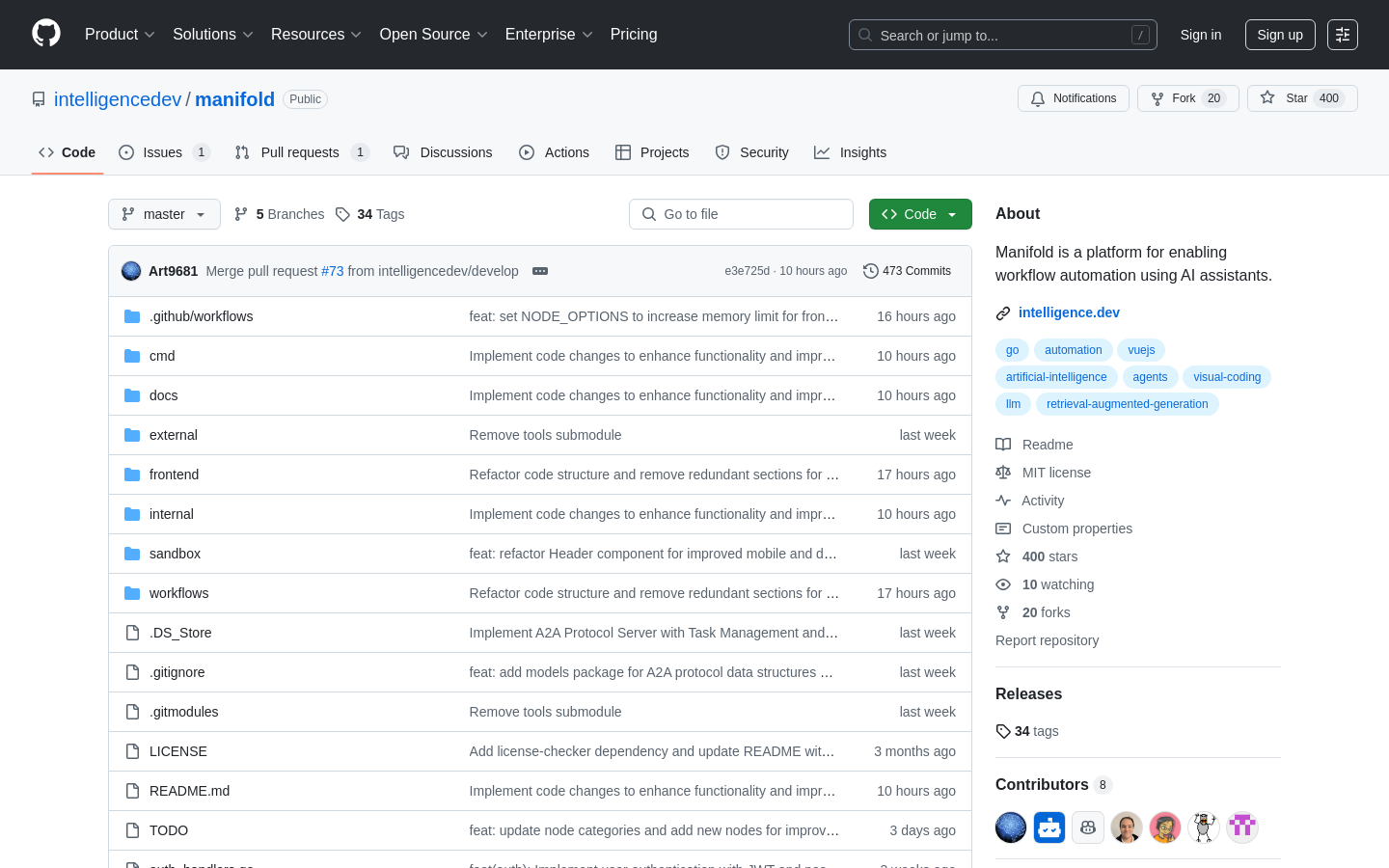The image size is (1389, 868).
Task: Open the cmd folder
Action: pyautogui.click(x=162, y=356)
